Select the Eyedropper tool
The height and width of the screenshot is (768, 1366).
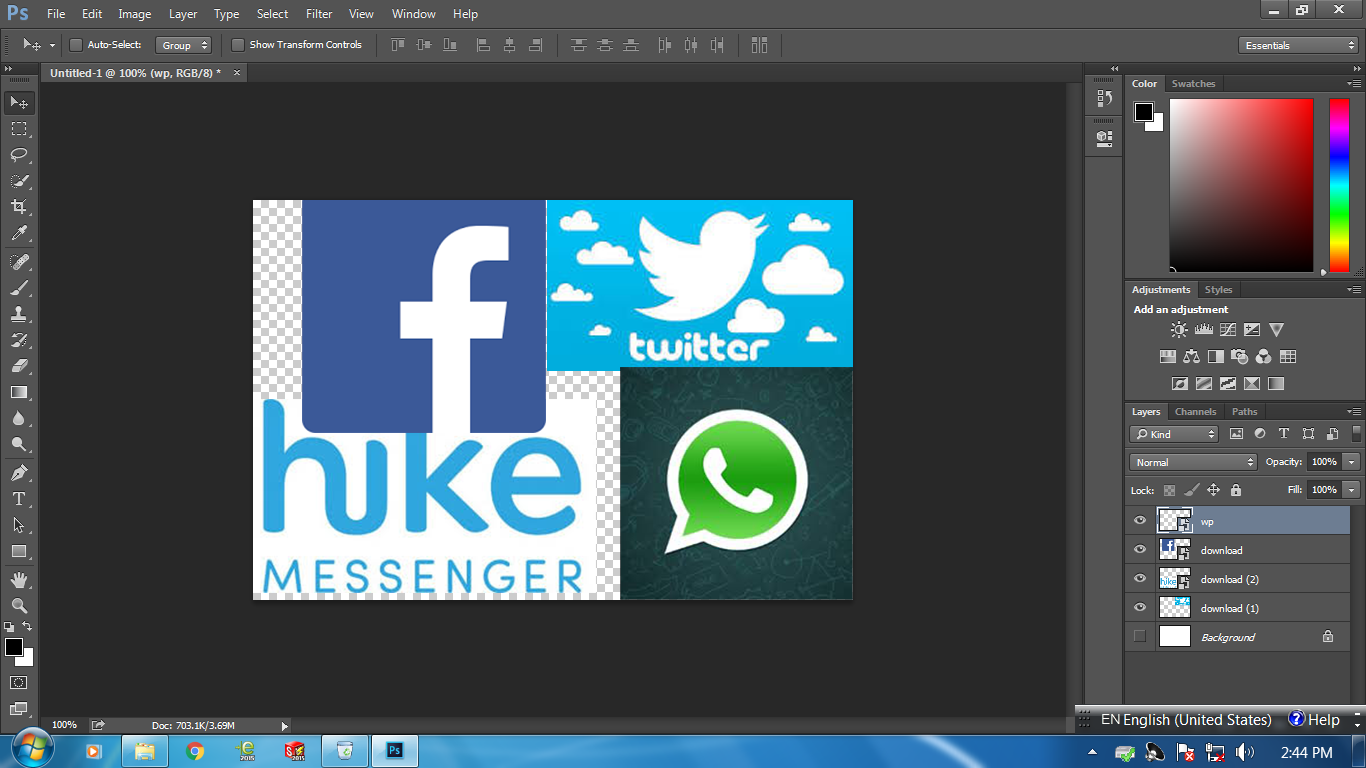point(19,233)
